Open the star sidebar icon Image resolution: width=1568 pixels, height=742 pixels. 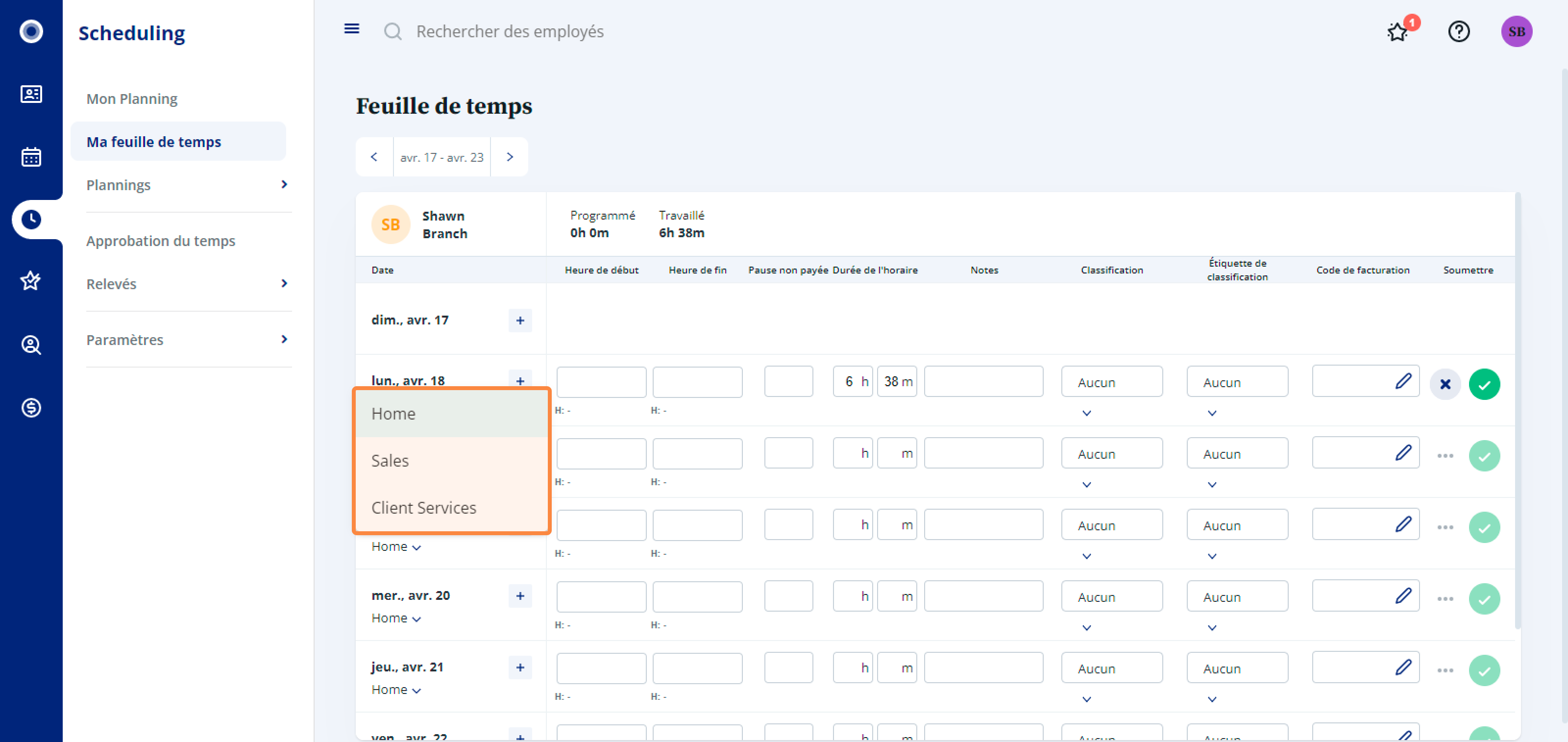click(31, 281)
